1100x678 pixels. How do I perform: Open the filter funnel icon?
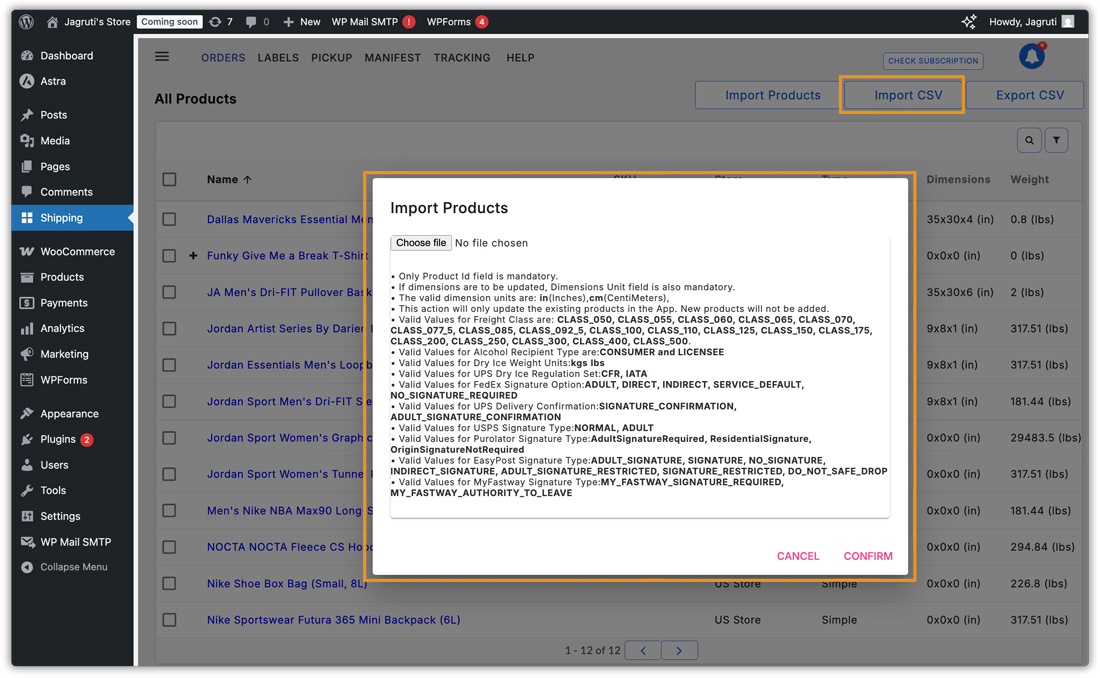tap(1056, 140)
